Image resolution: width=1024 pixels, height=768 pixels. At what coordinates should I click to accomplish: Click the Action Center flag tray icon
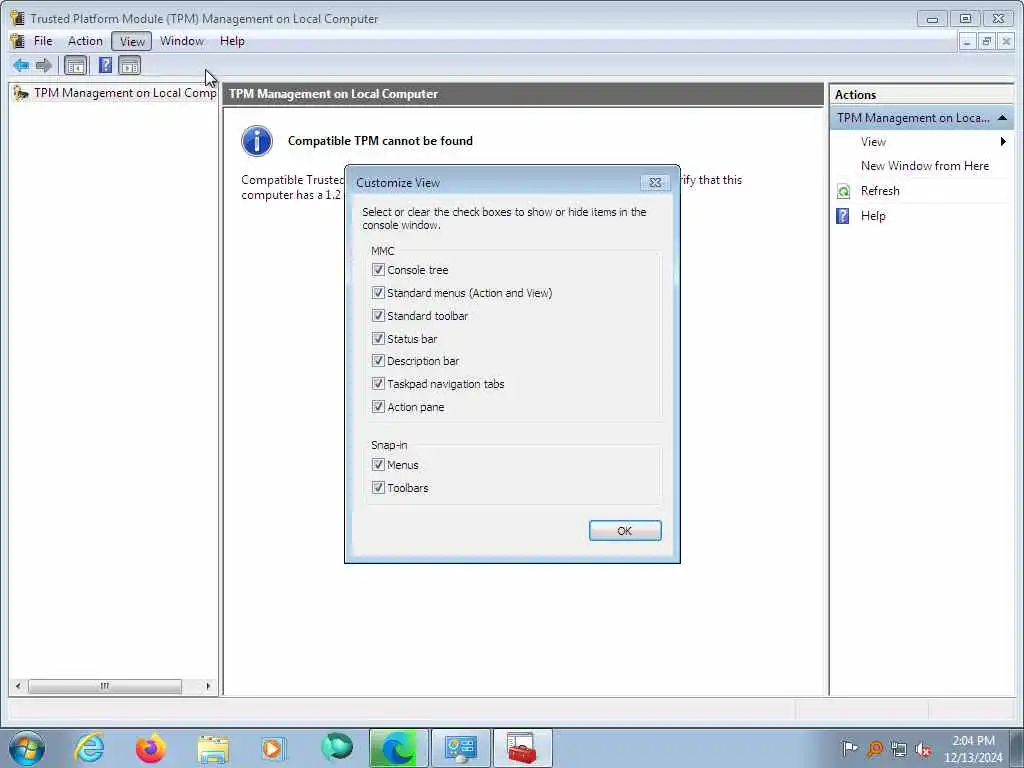[x=850, y=748]
